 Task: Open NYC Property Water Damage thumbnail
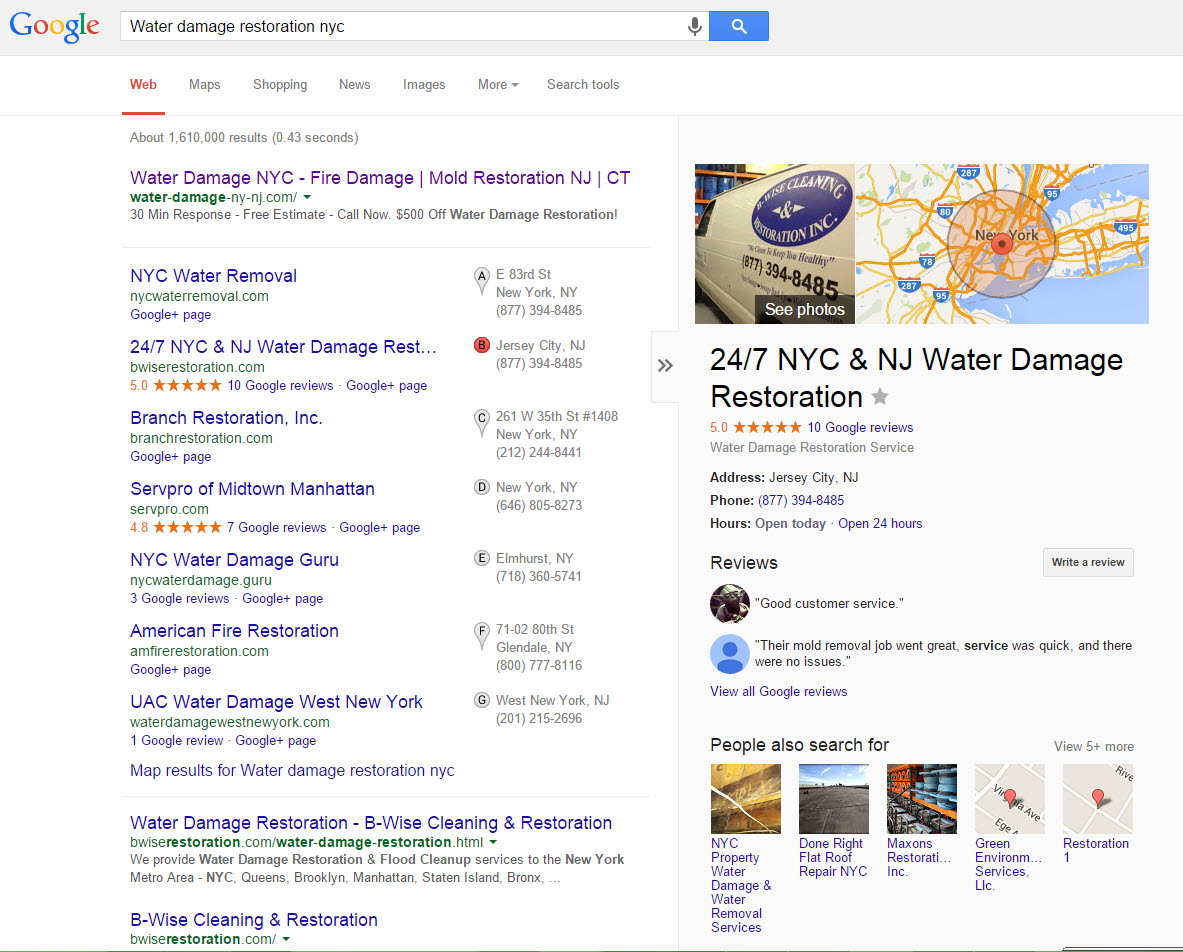tap(745, 799)
